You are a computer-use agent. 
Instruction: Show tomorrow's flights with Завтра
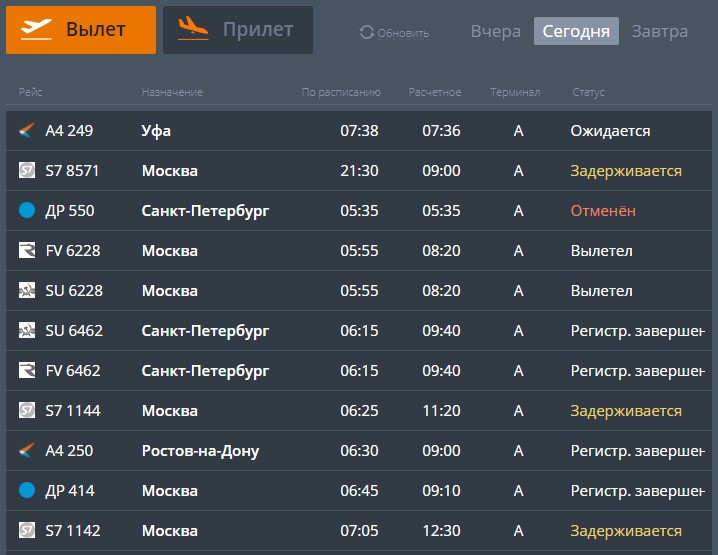click(659, 31)
